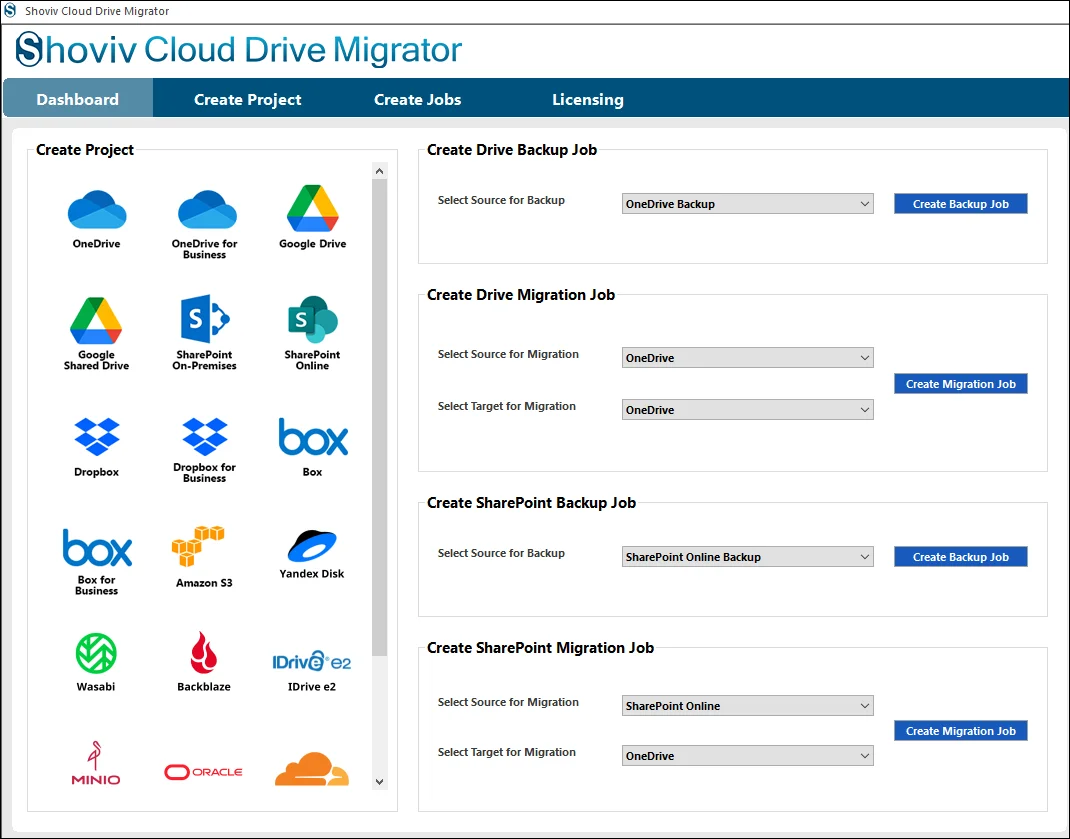Click Create Migration Job for drive migration
1070x839 pixels.
[961, 384]
